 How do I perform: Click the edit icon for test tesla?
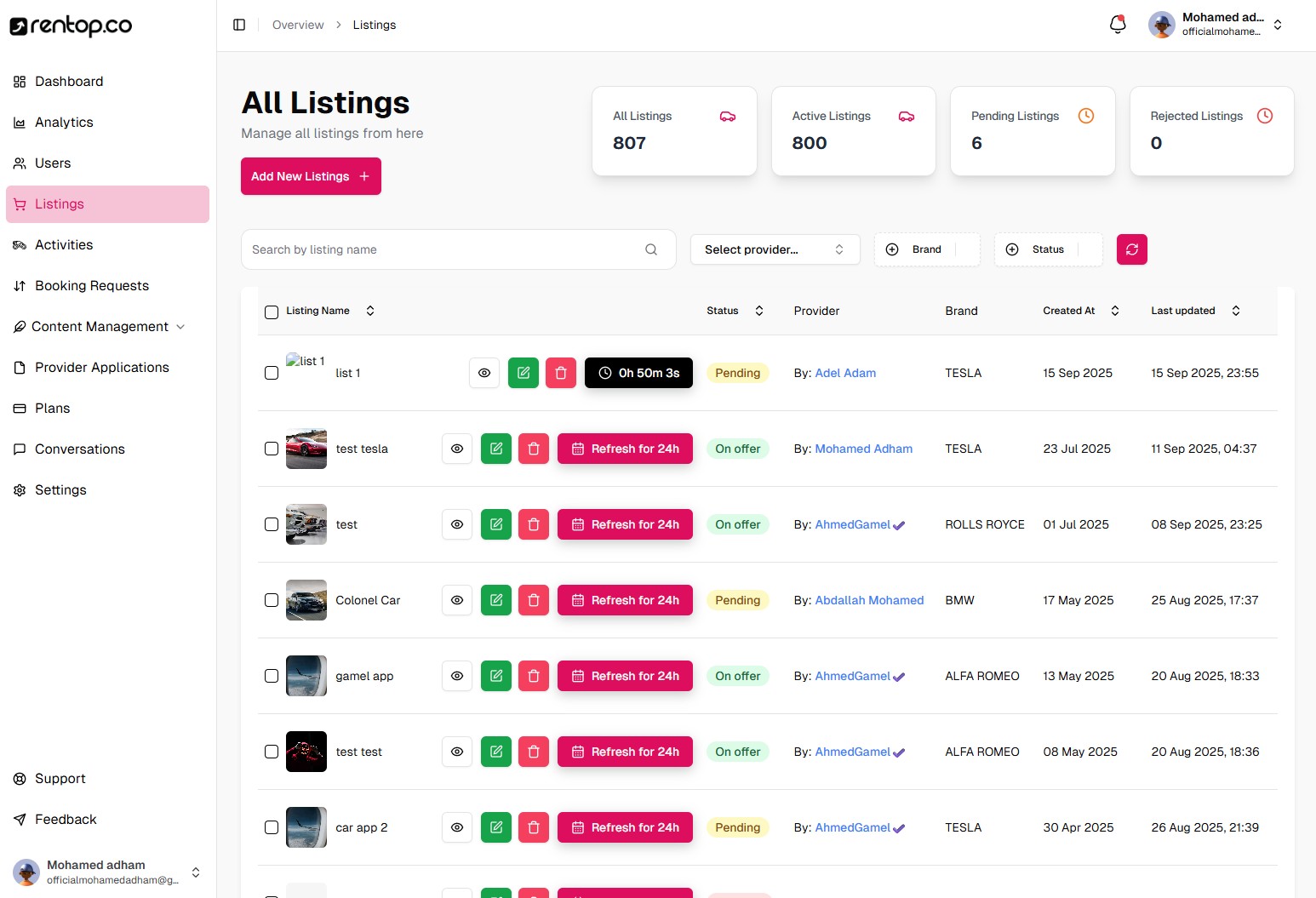click(x=496, y=449)
